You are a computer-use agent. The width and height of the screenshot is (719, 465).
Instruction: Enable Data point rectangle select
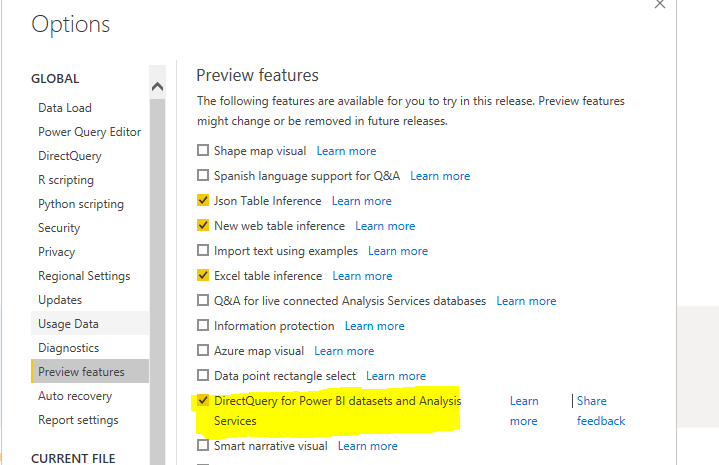pos(203,375)
